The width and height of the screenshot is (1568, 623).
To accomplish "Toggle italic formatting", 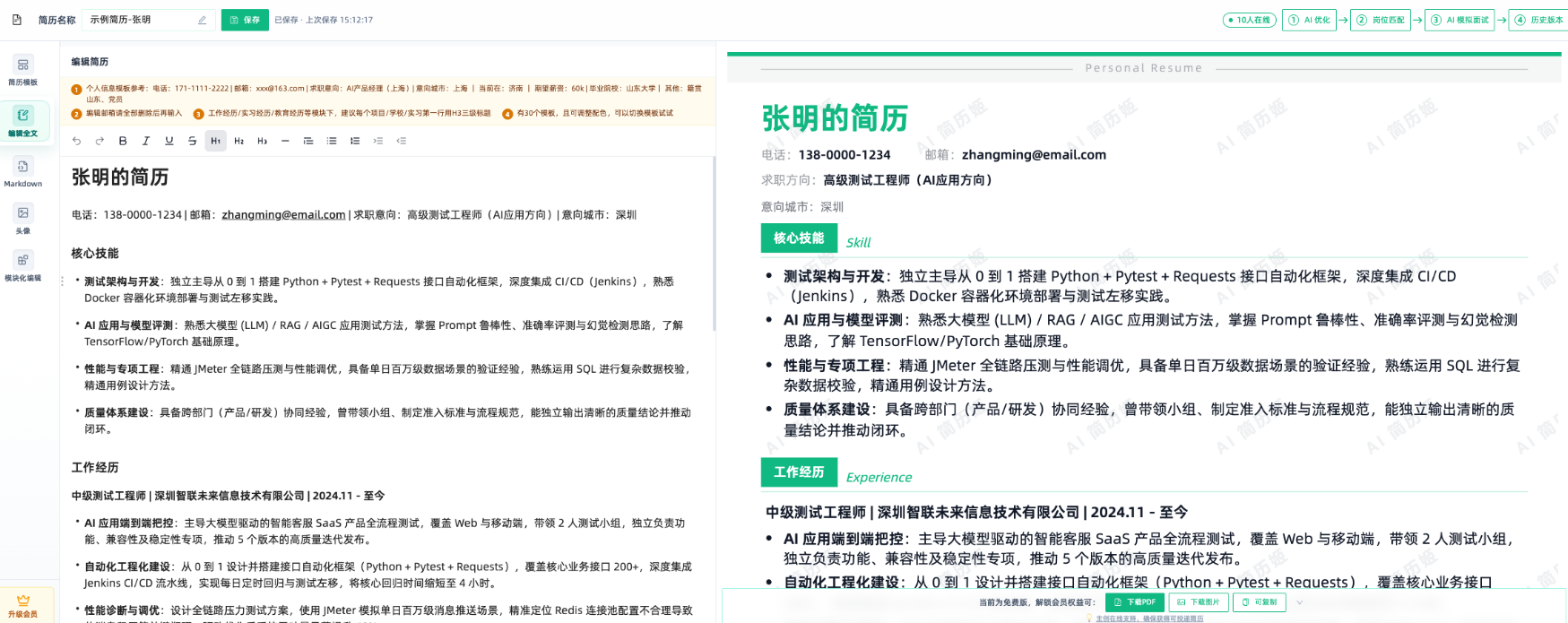I will click(x=146, y=141).
